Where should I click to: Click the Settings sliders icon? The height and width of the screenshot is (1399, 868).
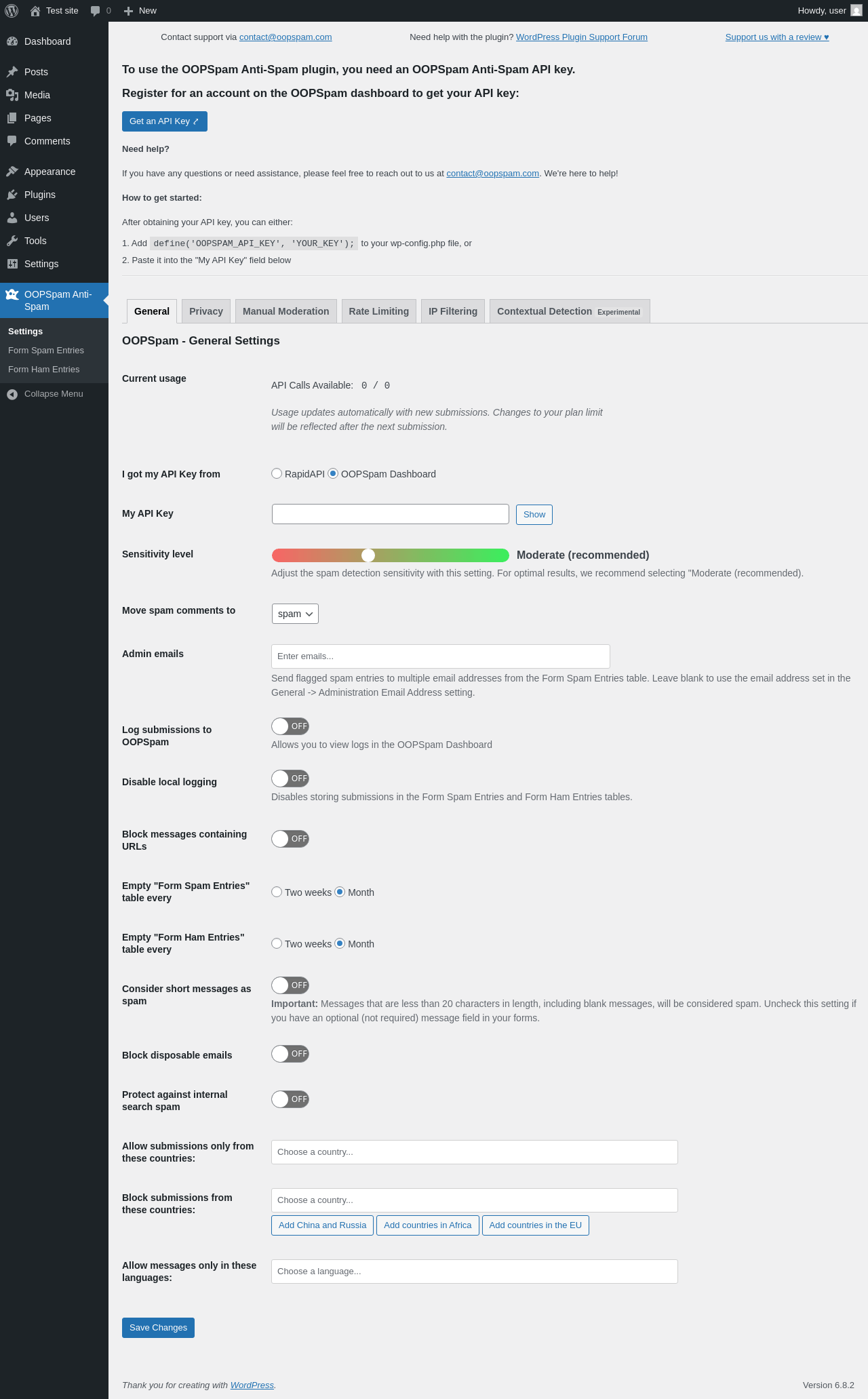coord(12,264)
